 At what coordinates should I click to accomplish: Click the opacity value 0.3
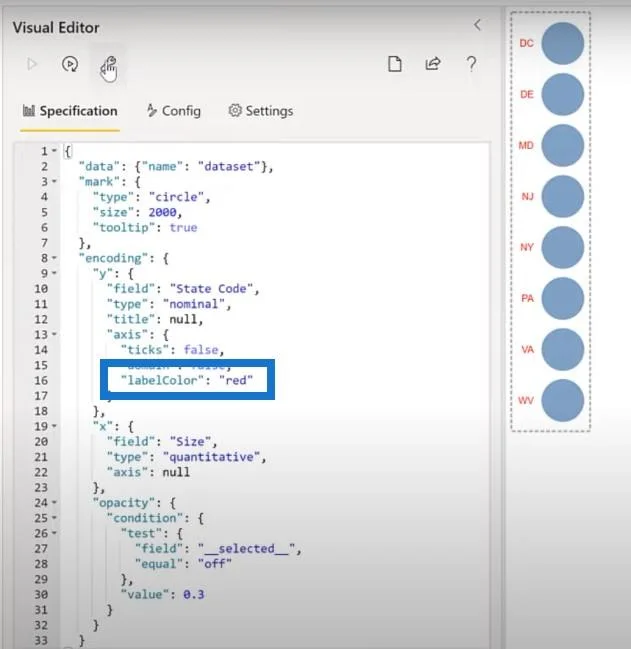coord(194,595)
